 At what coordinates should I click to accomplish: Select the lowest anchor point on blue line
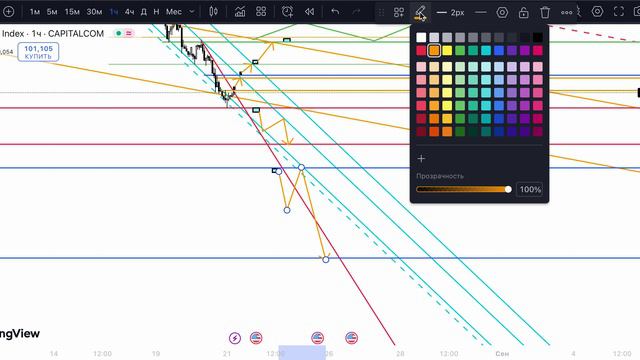pos(326,260)
